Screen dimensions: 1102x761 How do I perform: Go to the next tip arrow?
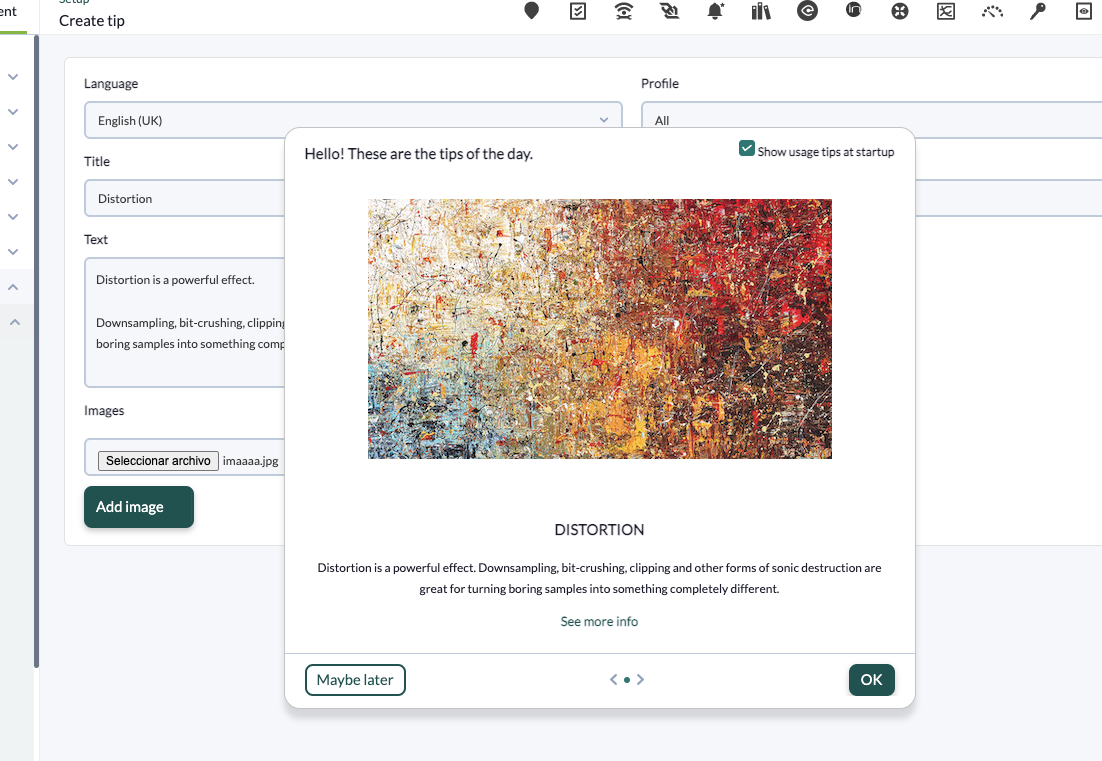point(640,679)
